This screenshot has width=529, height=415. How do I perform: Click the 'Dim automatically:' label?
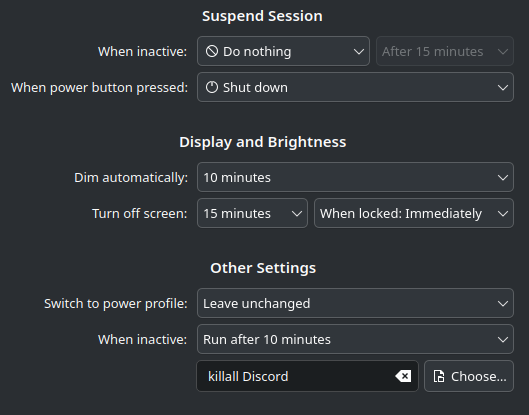[131, 178]
